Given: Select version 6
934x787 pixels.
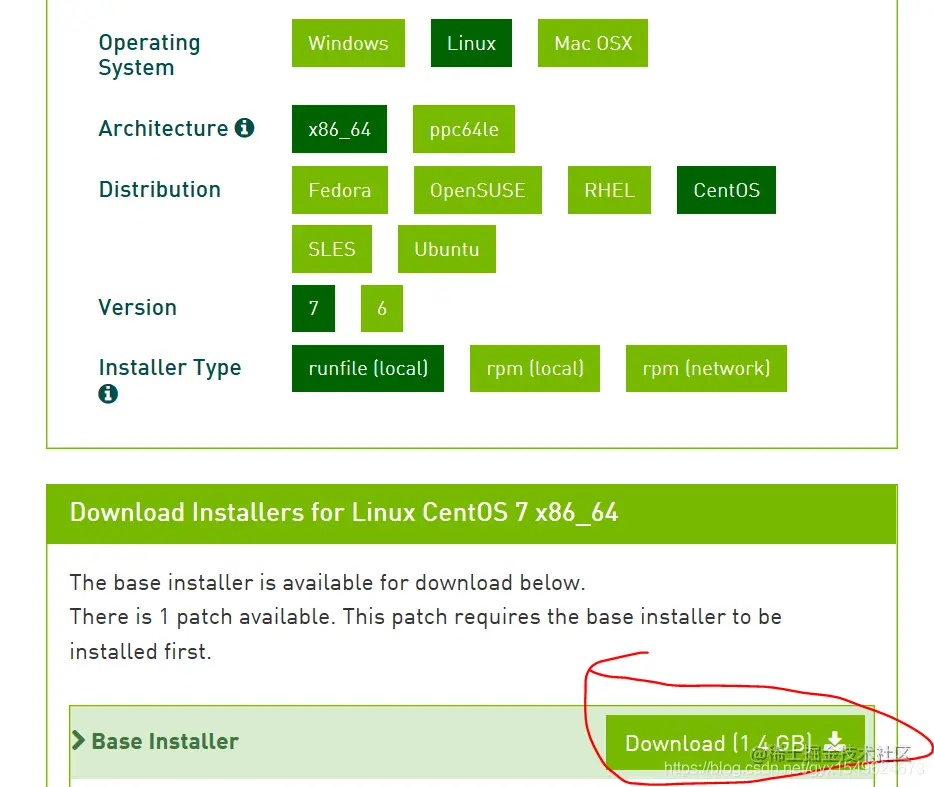Looking at the screenshot, I should (382, 308).
